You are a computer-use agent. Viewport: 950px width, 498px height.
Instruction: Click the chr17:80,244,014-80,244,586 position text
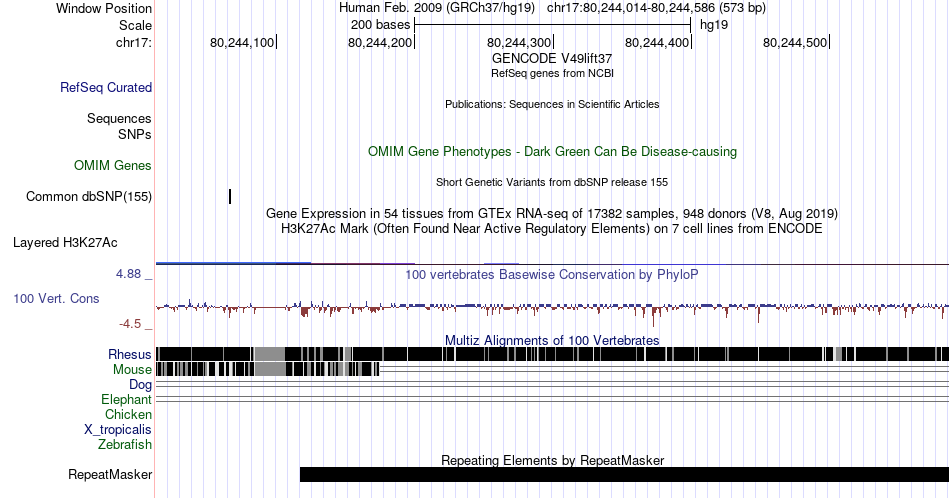coord(656,8)
